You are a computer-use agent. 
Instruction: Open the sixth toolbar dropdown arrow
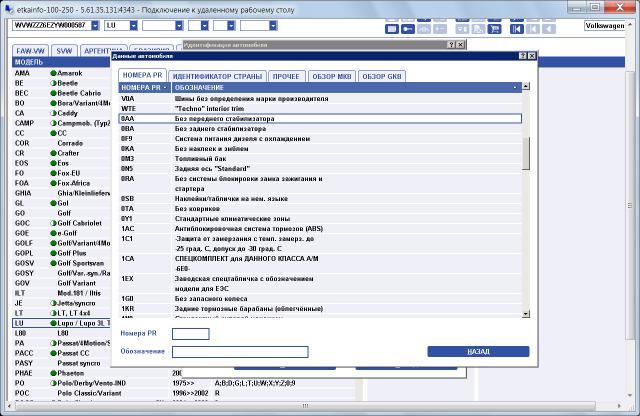(x=273, y=25)
